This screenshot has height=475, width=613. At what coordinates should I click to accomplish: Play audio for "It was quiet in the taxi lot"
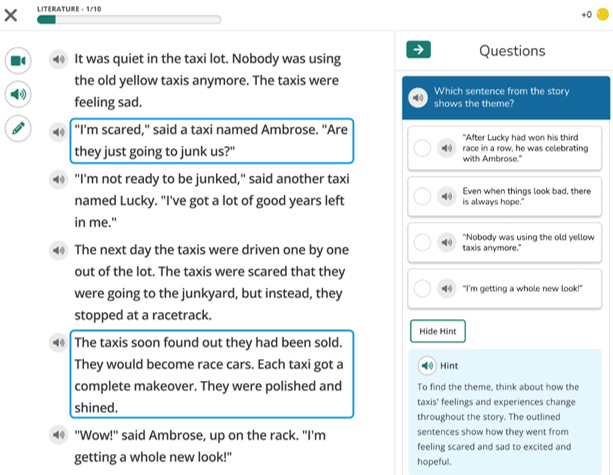pos(59,60)
